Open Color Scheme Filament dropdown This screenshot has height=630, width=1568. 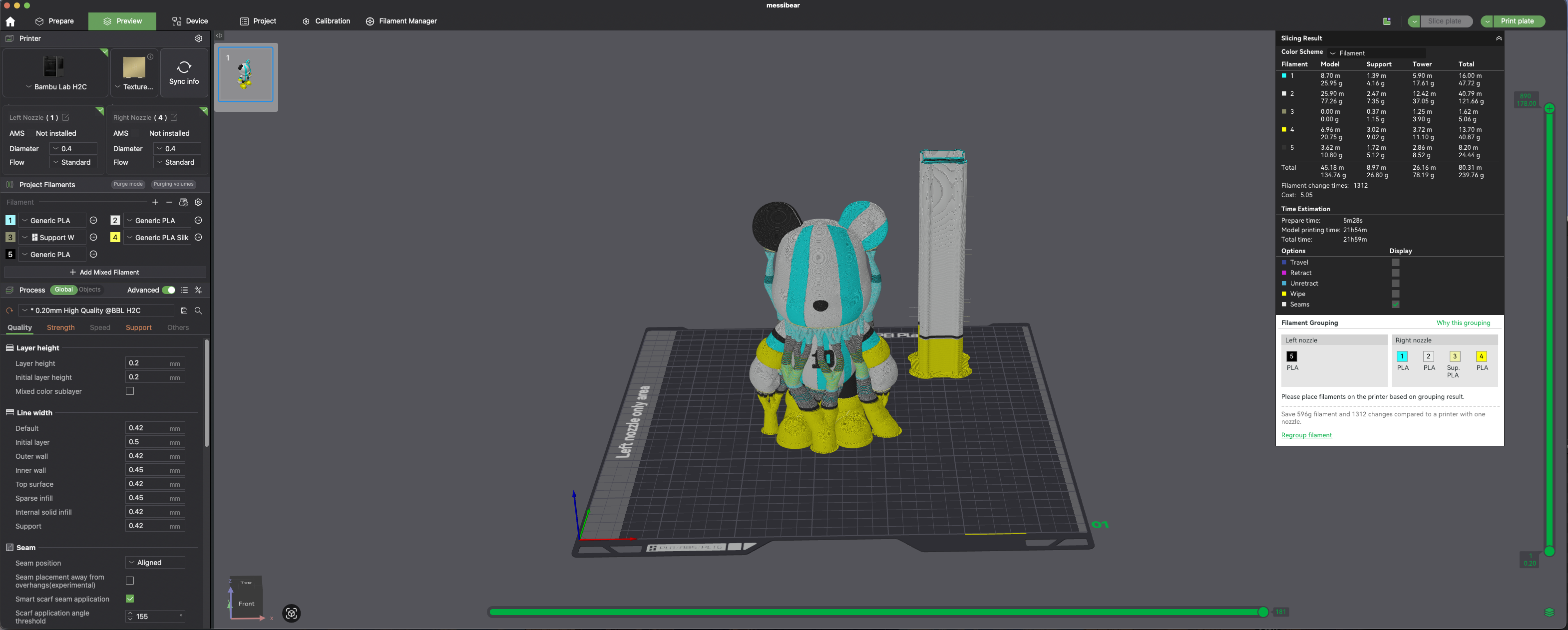tap(1377, 53)
